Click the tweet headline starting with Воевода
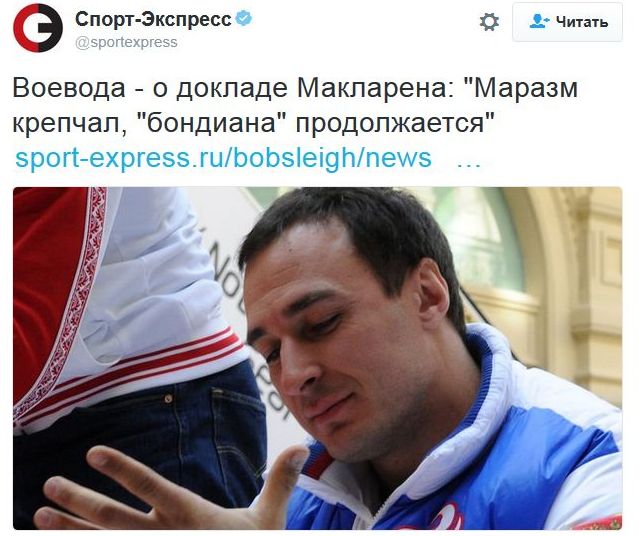 [295, 105]
